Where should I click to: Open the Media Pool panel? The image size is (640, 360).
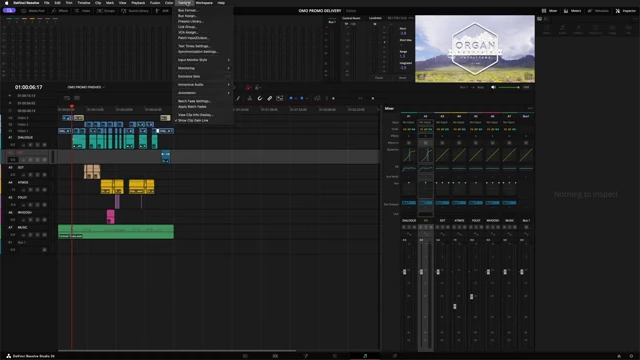tap(33, 11)
